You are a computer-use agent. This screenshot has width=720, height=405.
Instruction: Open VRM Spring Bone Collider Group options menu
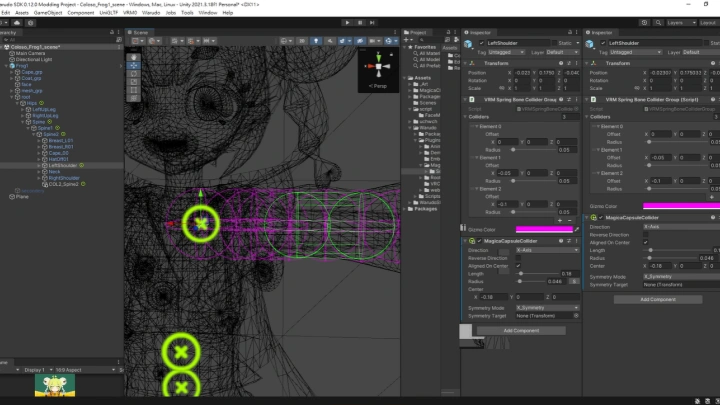[577, 100]
